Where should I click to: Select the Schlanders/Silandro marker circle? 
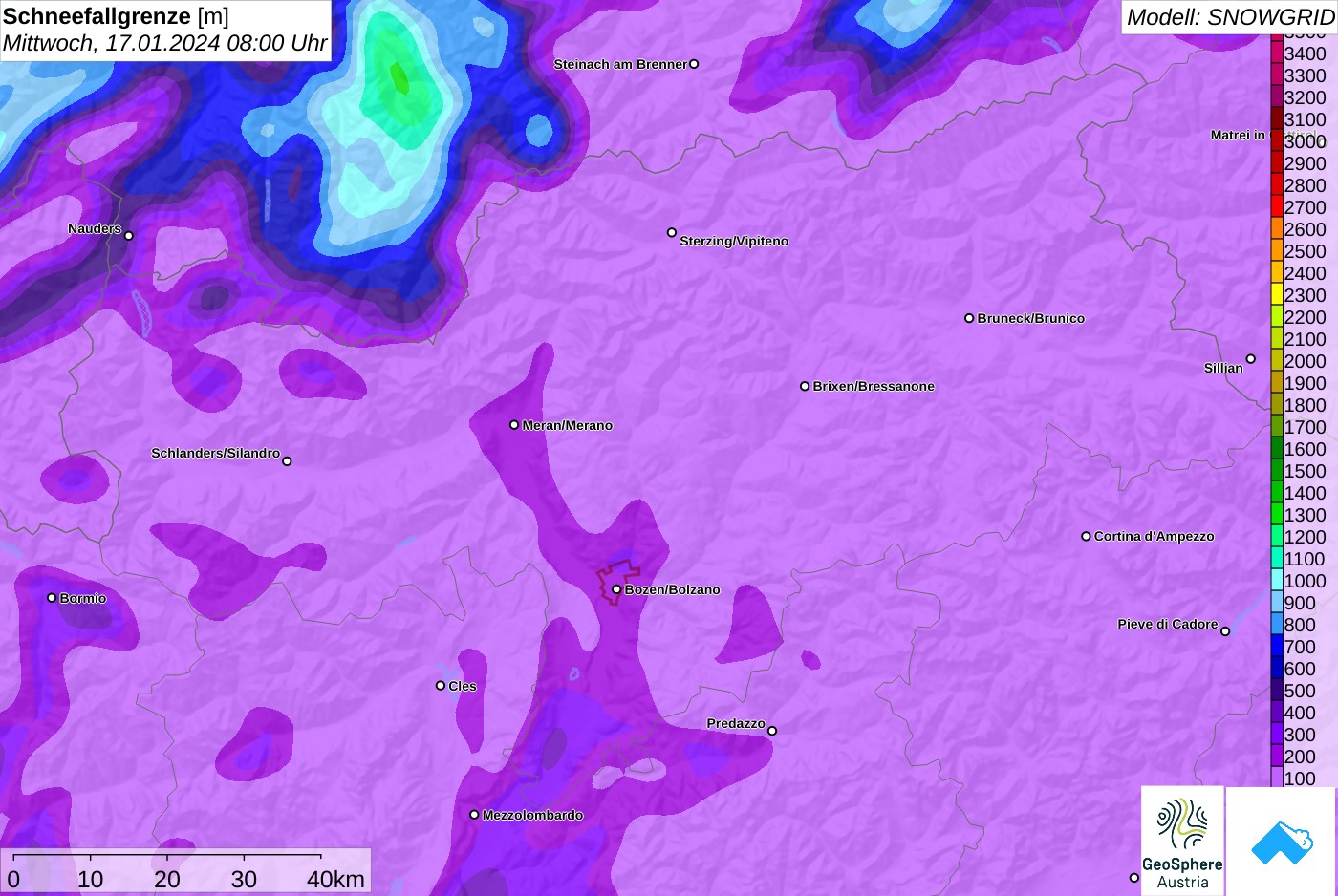[287, 461]
